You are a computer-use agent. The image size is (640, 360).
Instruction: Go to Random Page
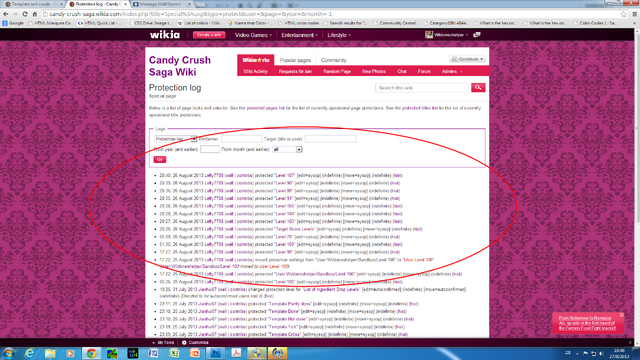337,71
